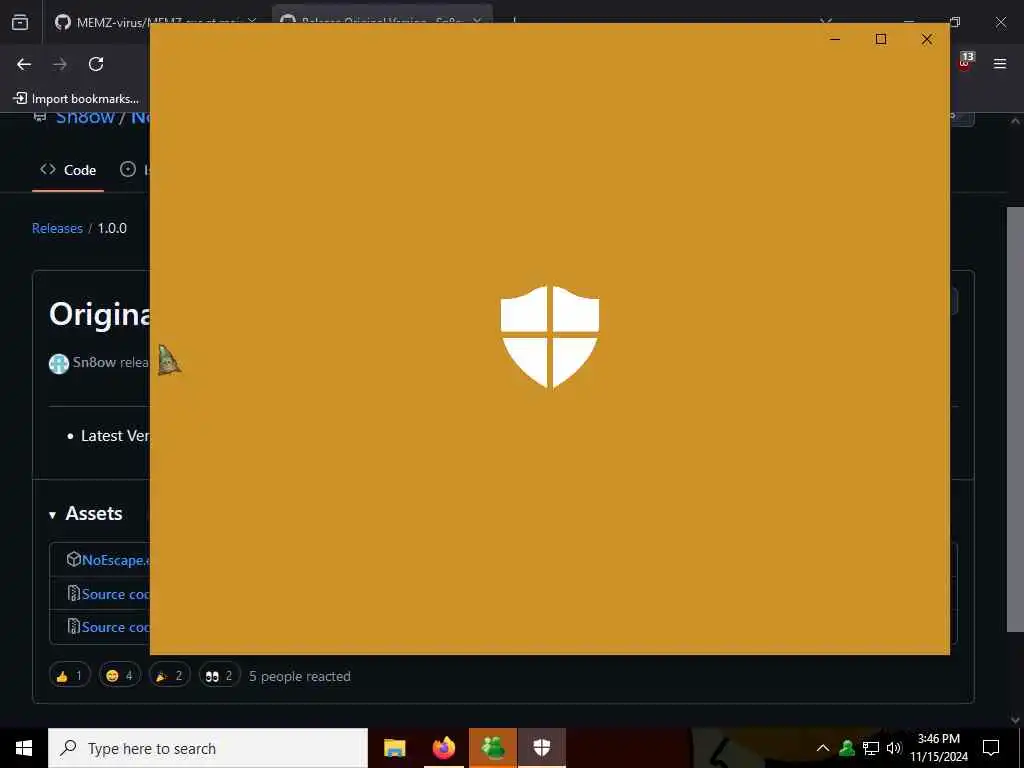This screenshot has height=768, width=1024.
Task: Click the '5 people reacted' text
Action: (300, 677)
